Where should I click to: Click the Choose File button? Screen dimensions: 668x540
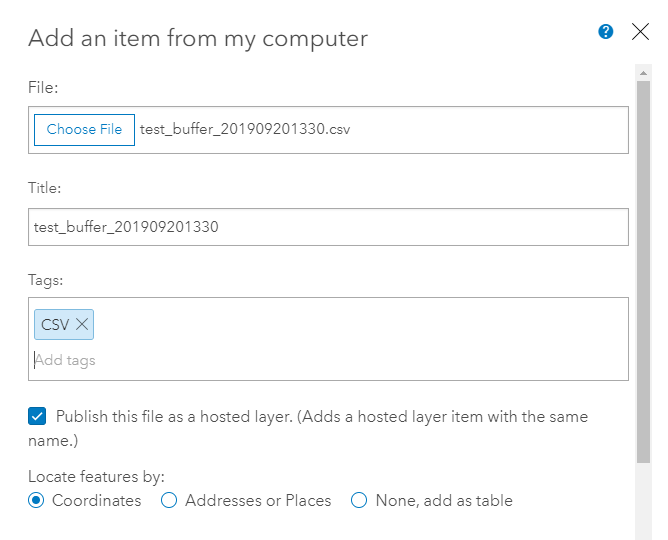tap(84, 130)
